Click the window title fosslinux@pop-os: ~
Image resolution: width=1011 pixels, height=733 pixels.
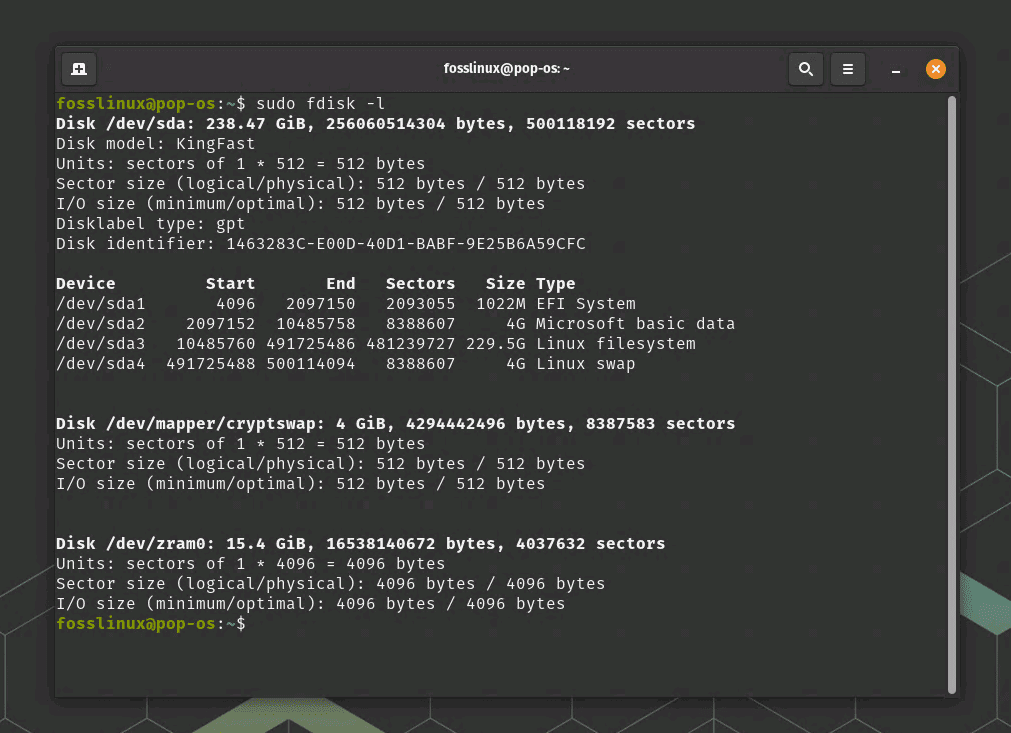(506, 68)
